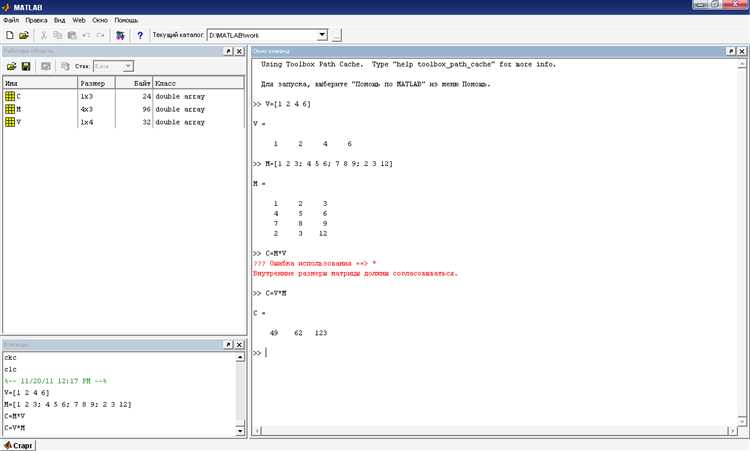750x451 pixels.
Task: Save workspace using the floppy disk icon
Action: 26,66
